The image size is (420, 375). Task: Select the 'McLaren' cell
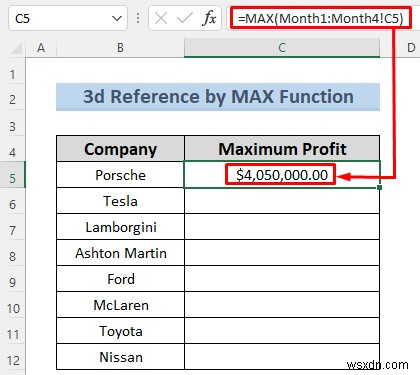[120, 305]
